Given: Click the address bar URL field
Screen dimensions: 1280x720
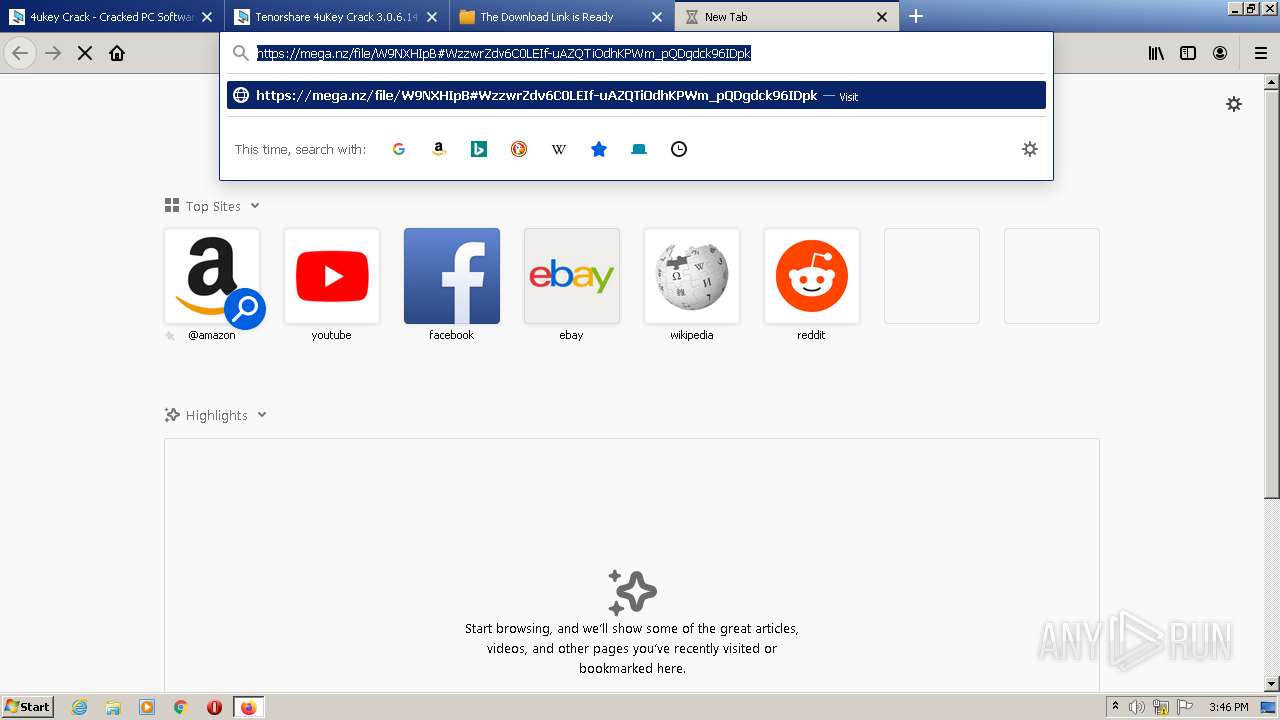Looking at the screenshot, I should coord(636,53).
